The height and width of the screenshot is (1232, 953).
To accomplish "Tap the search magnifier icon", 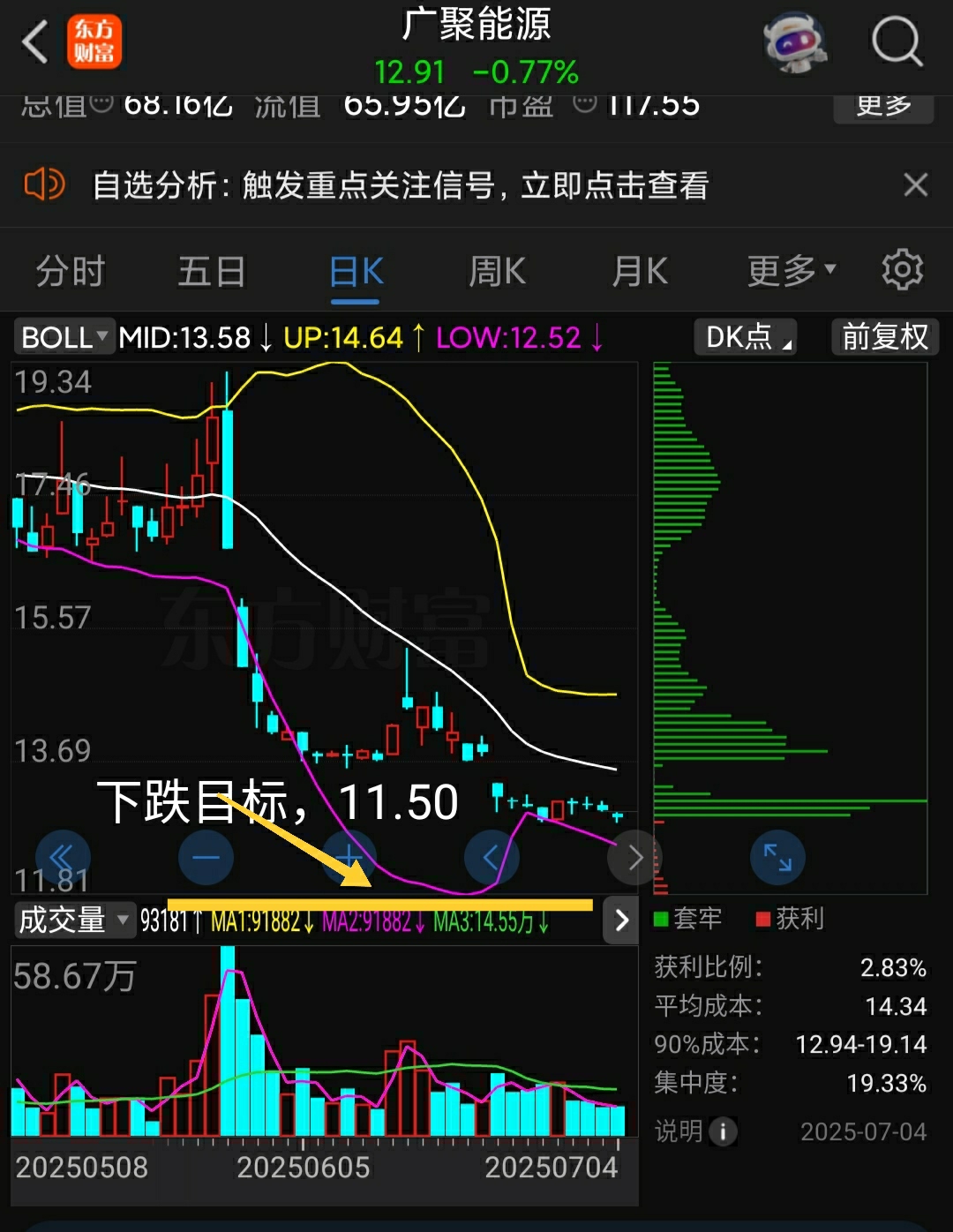I will point(897,41).
